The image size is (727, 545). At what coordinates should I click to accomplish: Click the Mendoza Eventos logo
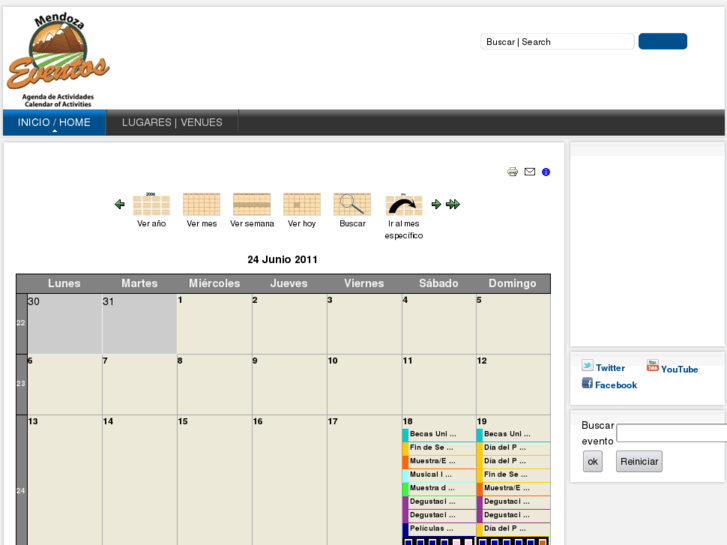click(x=58, y=60)
